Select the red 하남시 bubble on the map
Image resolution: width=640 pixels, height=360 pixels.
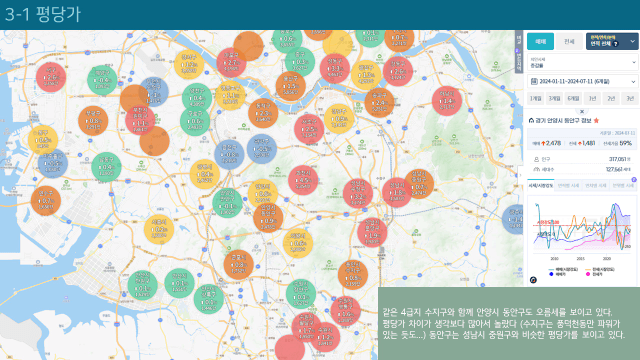coord(447,101)
